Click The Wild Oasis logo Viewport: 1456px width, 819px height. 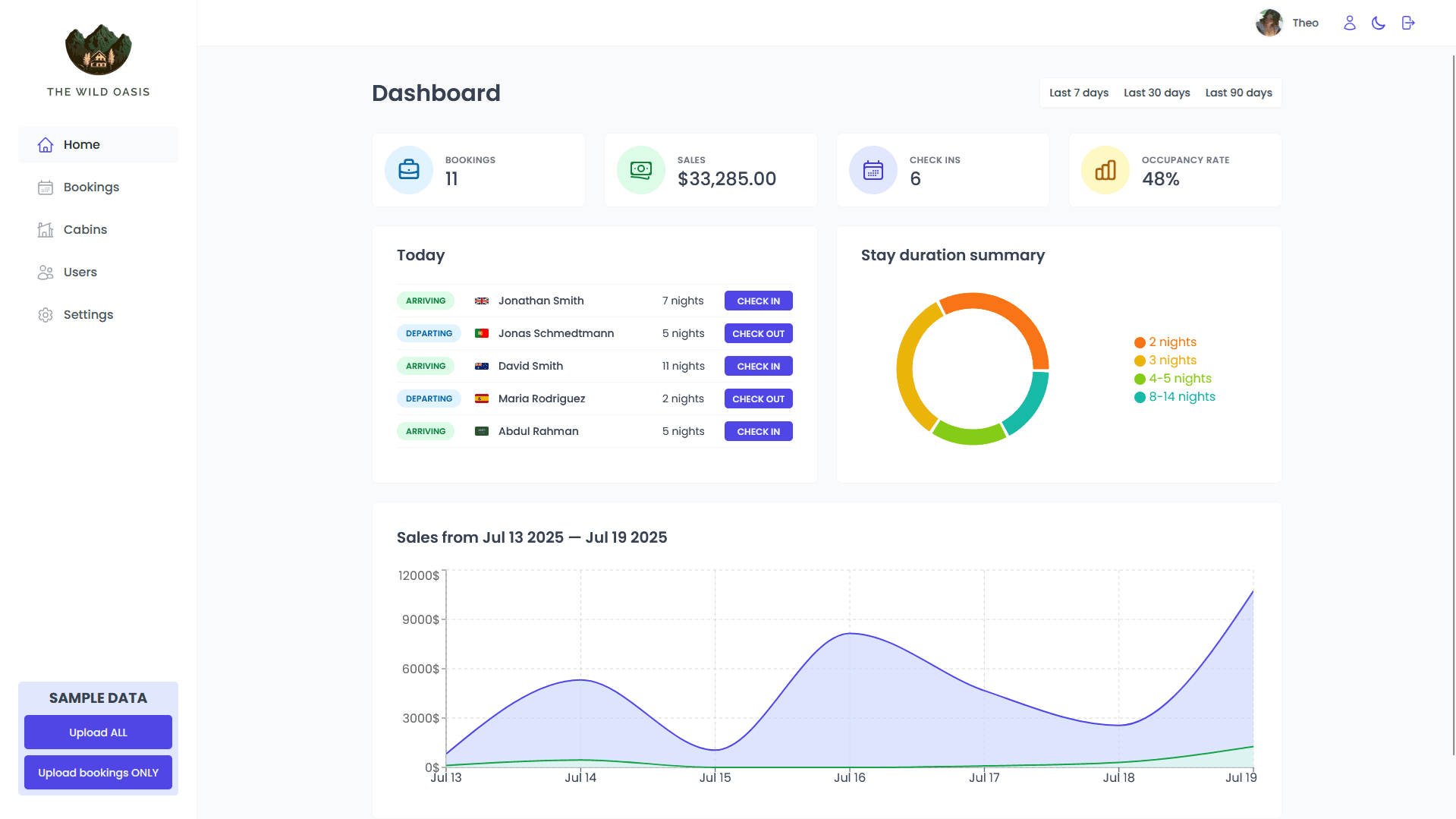tap(98, 49)
